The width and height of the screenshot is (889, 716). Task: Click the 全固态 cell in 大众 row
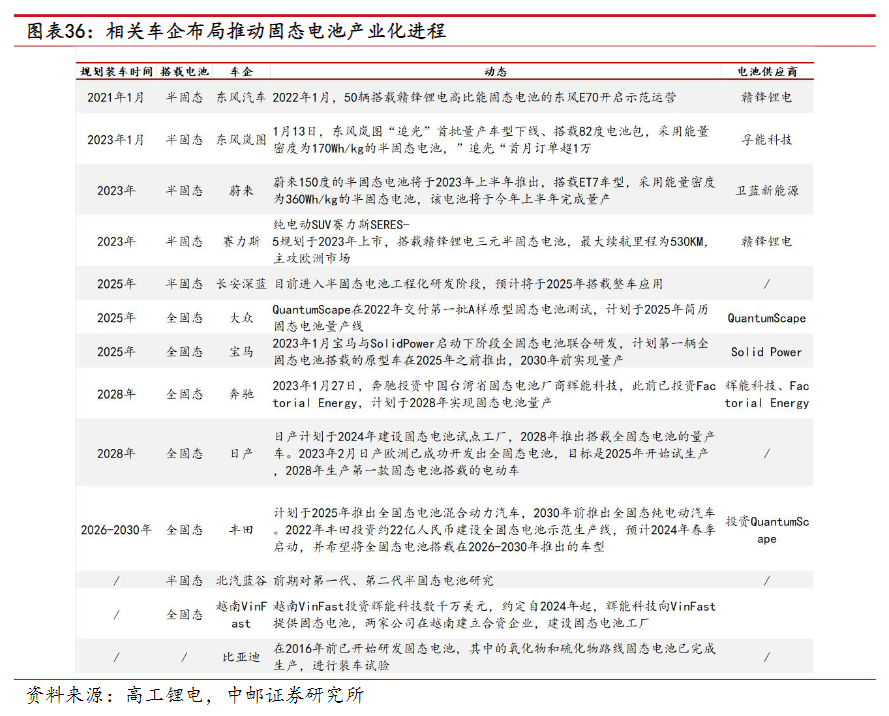click(184, 318)
